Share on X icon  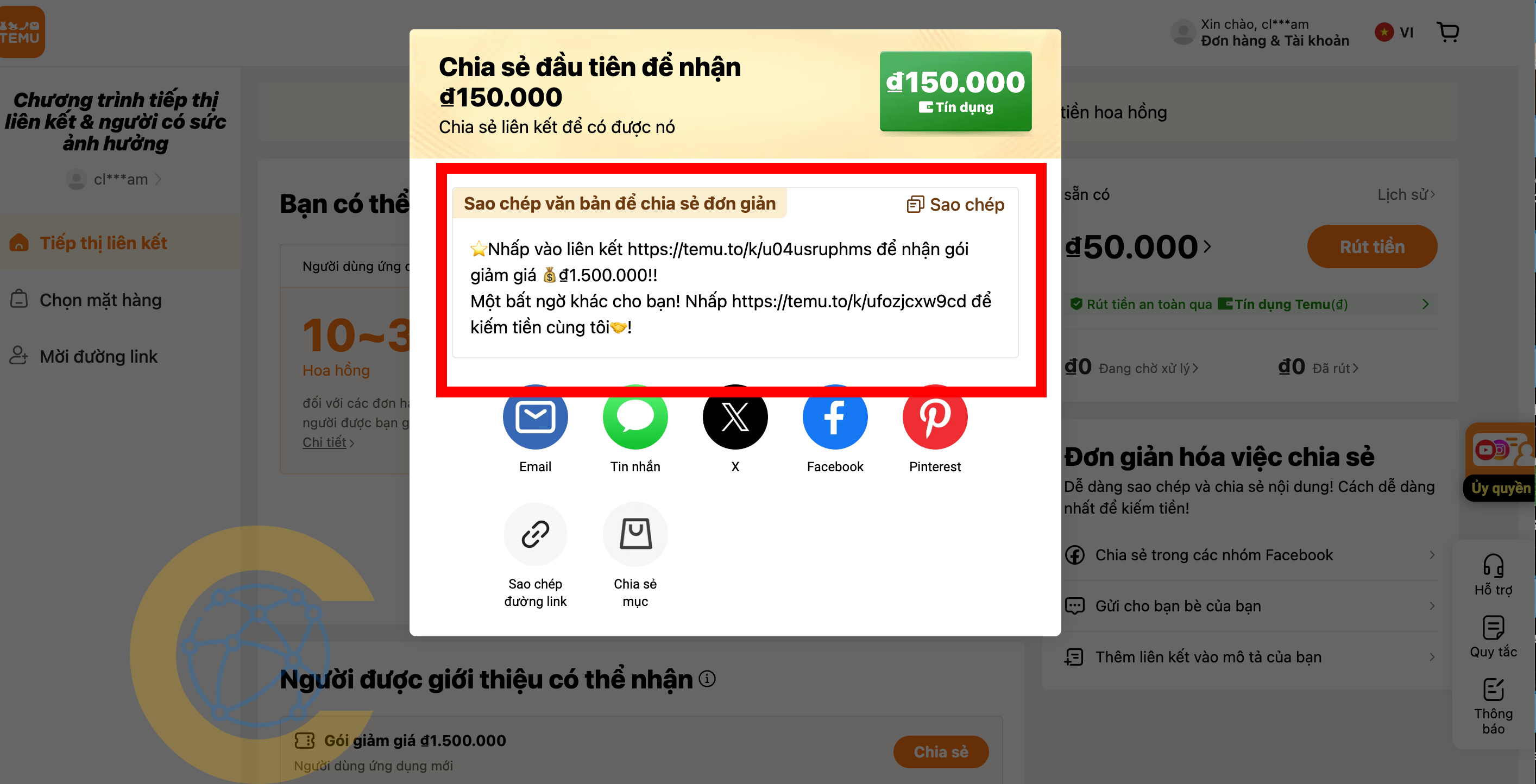(735, 417)
